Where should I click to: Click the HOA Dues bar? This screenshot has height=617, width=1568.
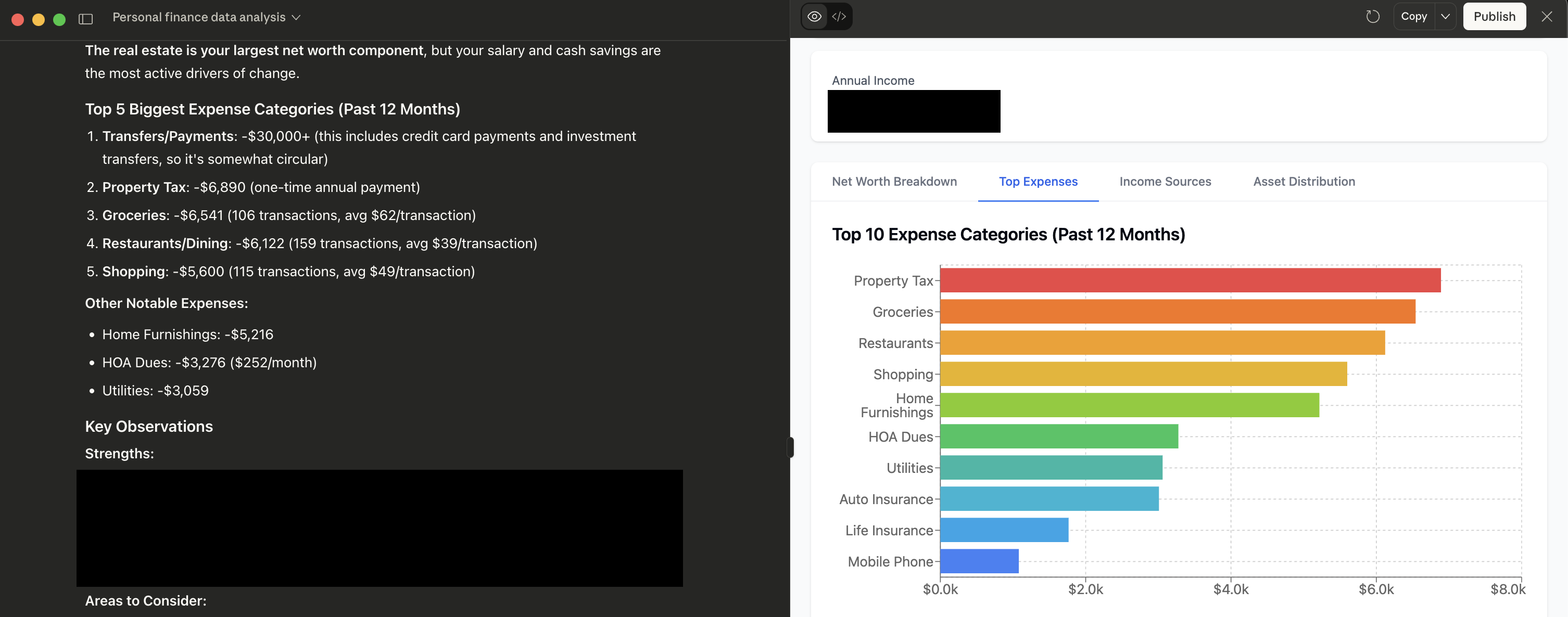click(x=1058, y=436)
